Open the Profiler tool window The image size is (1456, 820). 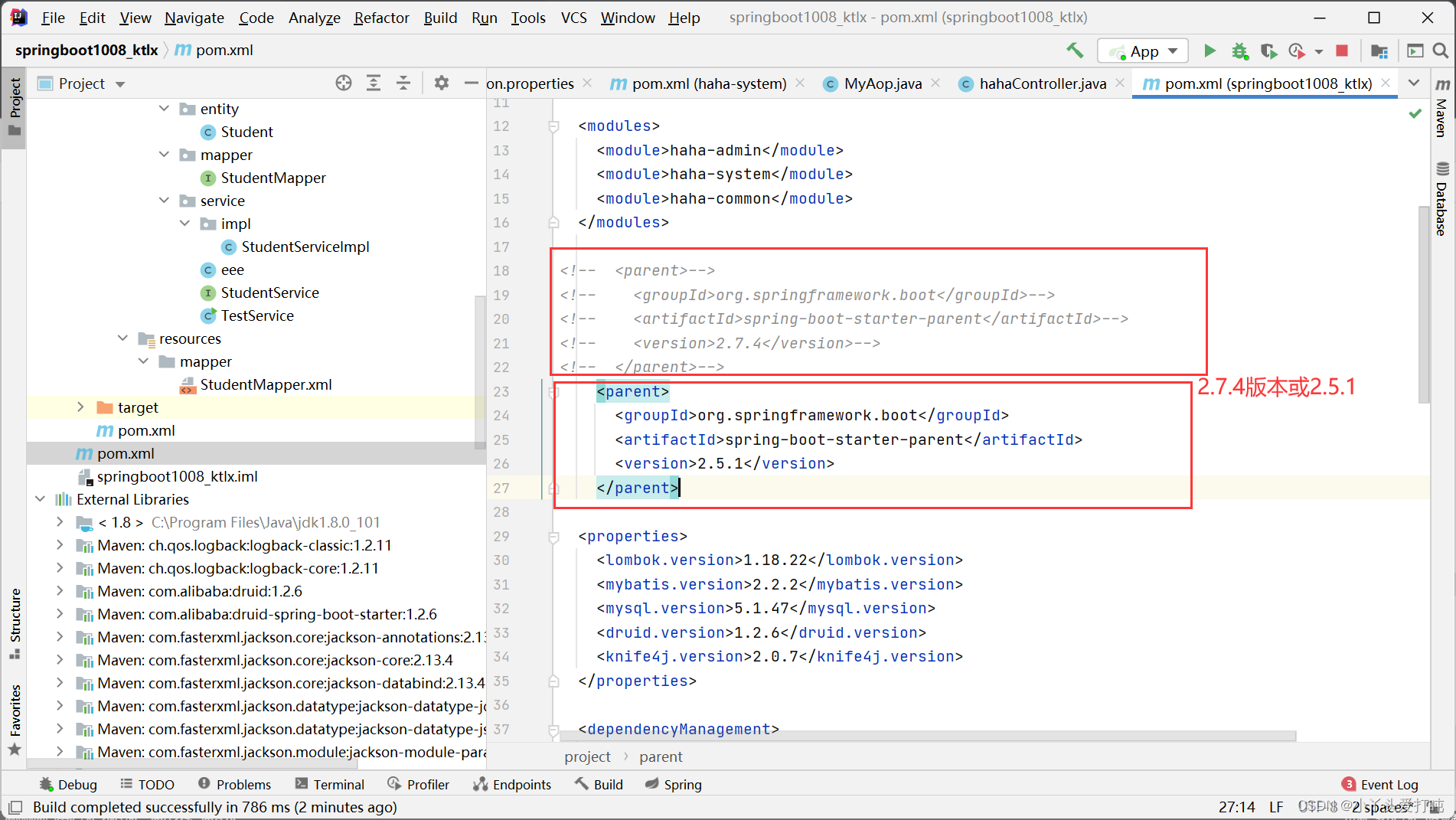pos(419,784)
